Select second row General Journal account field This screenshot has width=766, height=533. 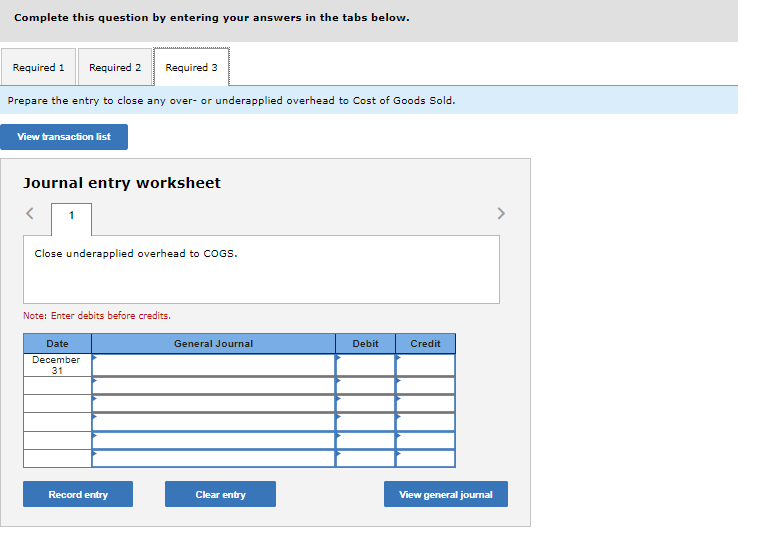(x=213, y=385)
